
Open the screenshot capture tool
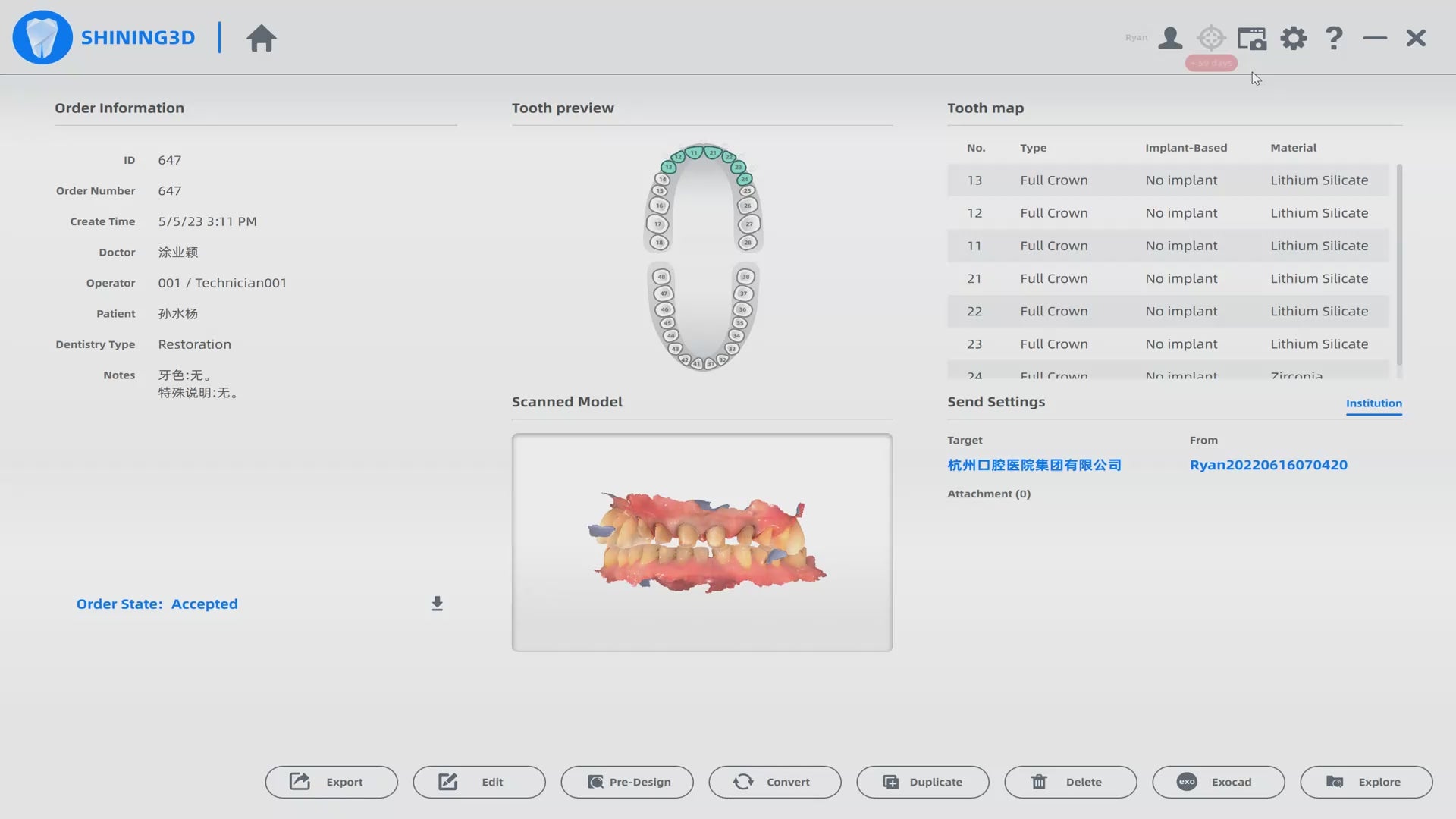click(1251, 37)
